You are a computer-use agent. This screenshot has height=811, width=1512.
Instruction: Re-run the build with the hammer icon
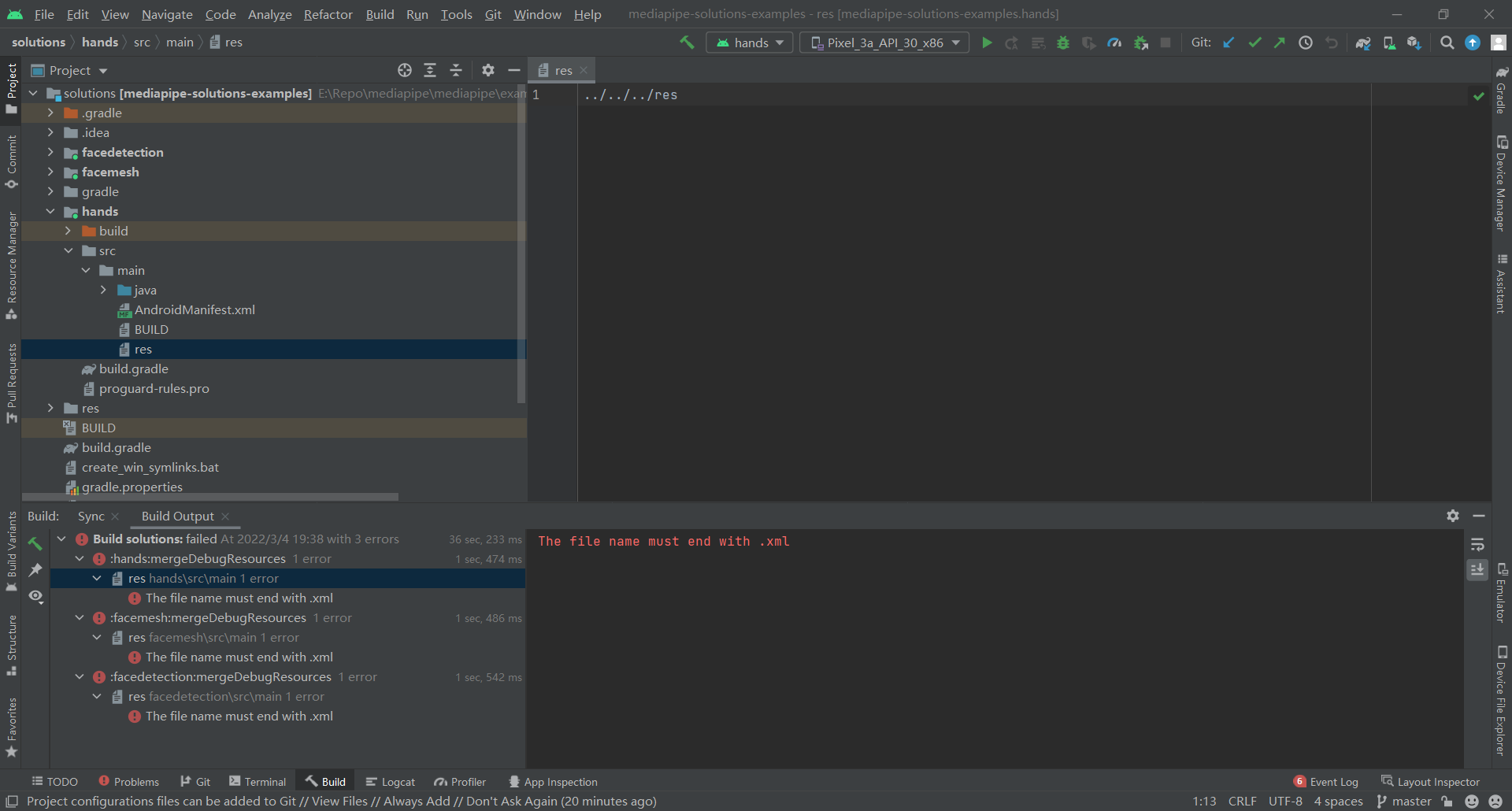click(x=35, y=543)
